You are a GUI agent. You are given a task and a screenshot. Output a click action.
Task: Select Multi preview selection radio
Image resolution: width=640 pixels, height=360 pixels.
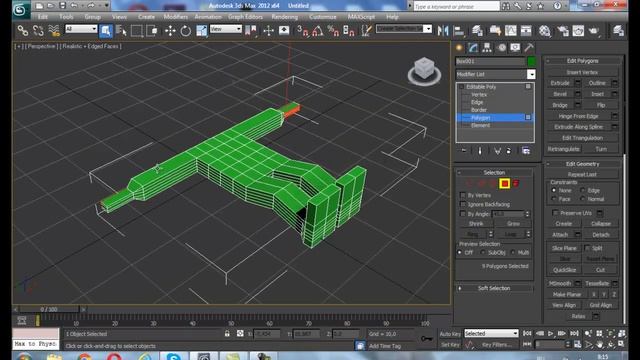513,253
